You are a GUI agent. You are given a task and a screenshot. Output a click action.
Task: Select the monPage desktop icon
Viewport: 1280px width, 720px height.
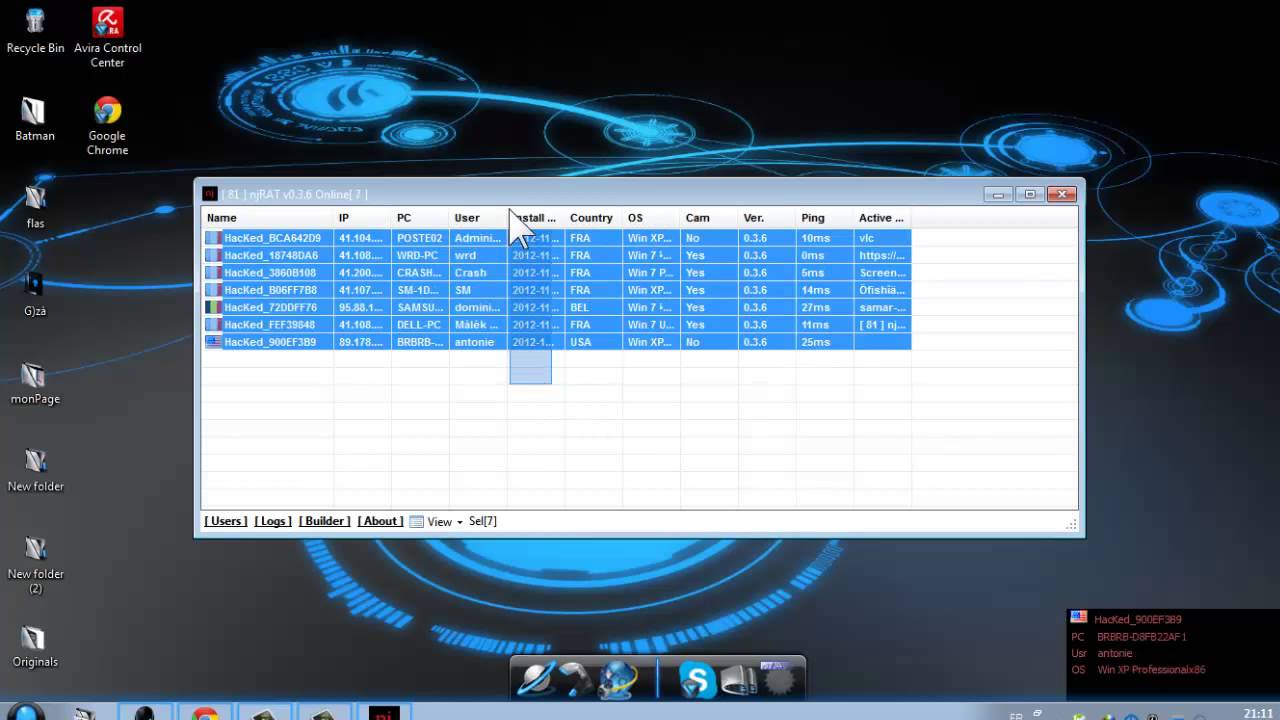[x=35, y=382]
